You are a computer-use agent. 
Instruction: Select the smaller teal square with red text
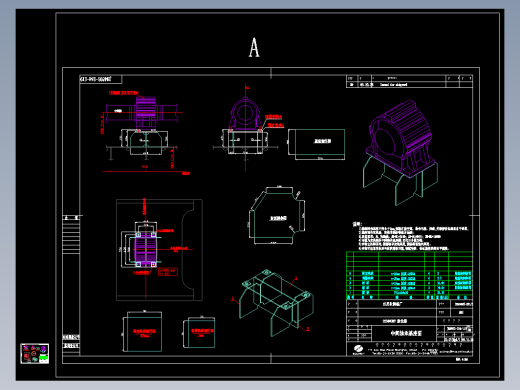point(199,332)
